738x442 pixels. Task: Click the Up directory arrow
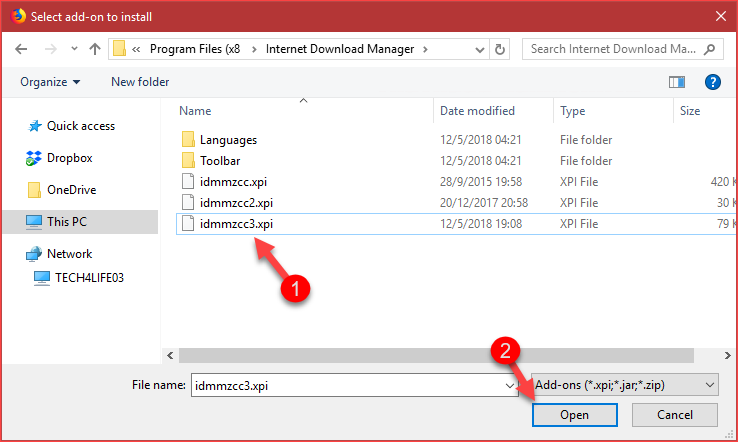(95, 48)
